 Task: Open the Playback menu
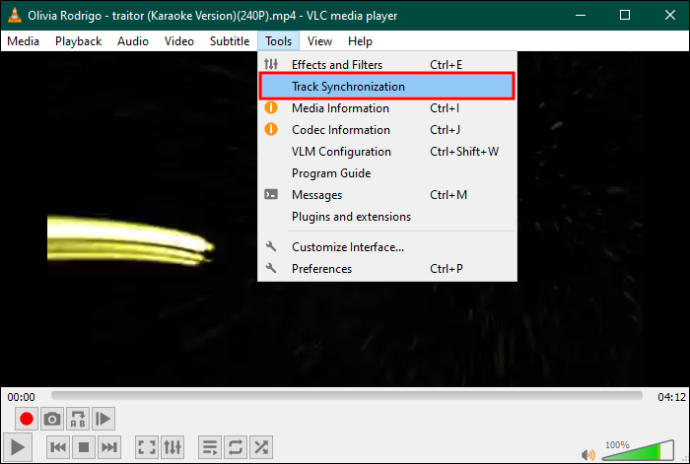(x=78, y=41)
